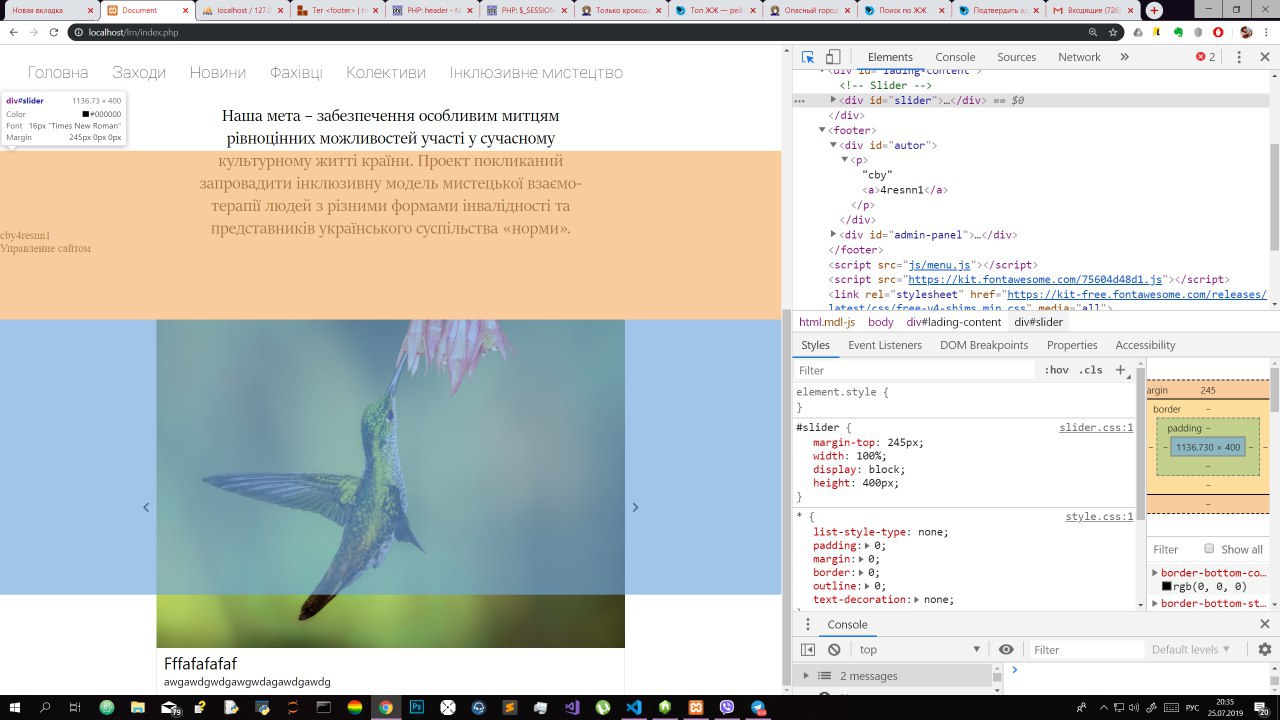Check the Show all checkbox
Viewport: 1280px width, 720px height.
(x=1209, y=549)
